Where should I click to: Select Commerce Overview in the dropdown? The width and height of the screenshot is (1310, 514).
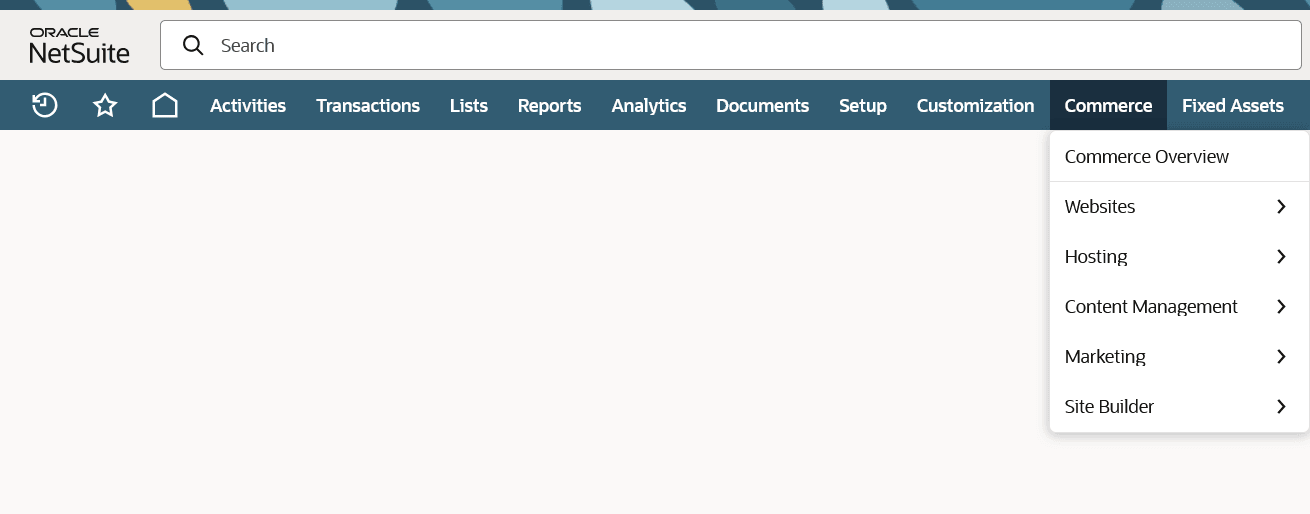pos(1179,157)
